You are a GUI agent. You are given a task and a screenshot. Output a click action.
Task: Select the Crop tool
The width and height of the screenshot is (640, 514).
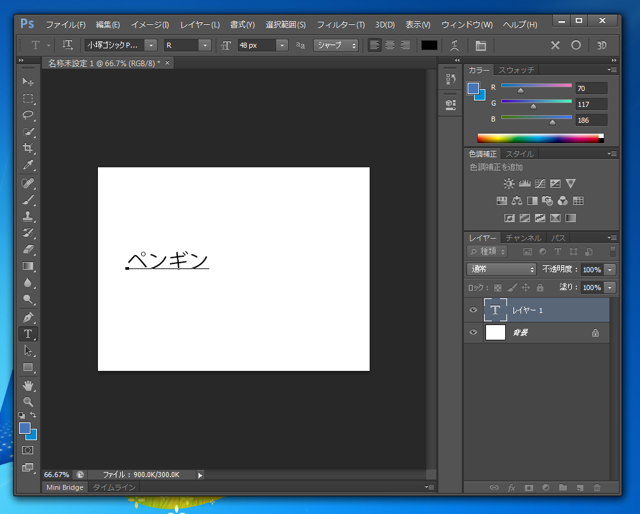pos(28,148)
